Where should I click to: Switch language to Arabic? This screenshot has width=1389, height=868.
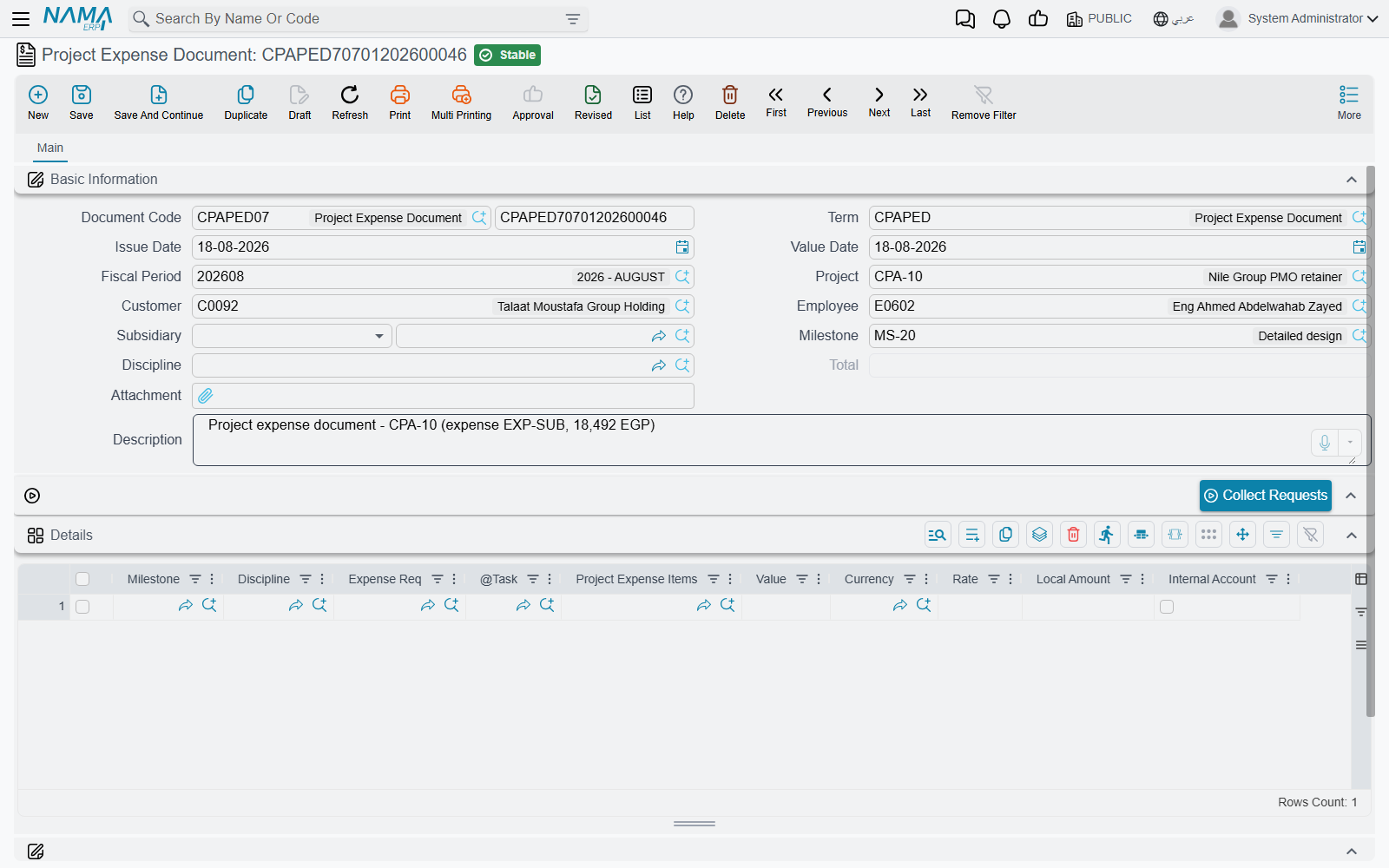(1173, 18)
